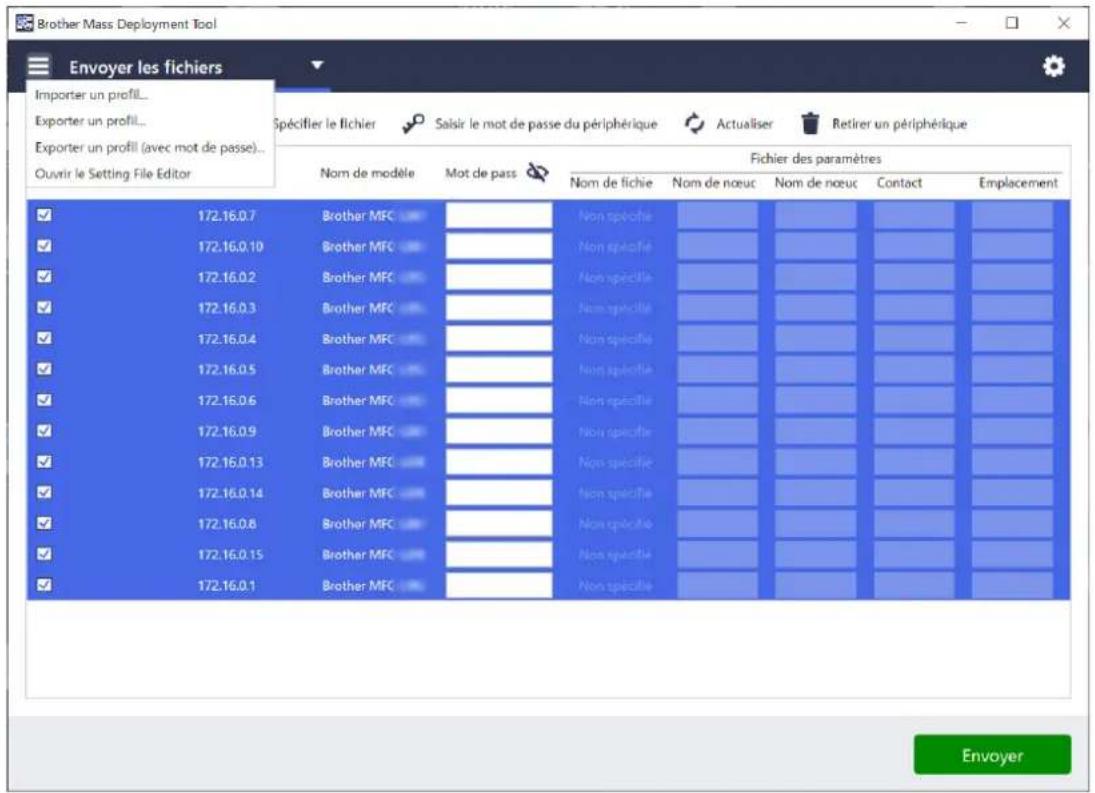Uncheck the checkbox for 172.16.0.8
The height and width of the screenshot is (793, 1095).
[x=44, y=523]
